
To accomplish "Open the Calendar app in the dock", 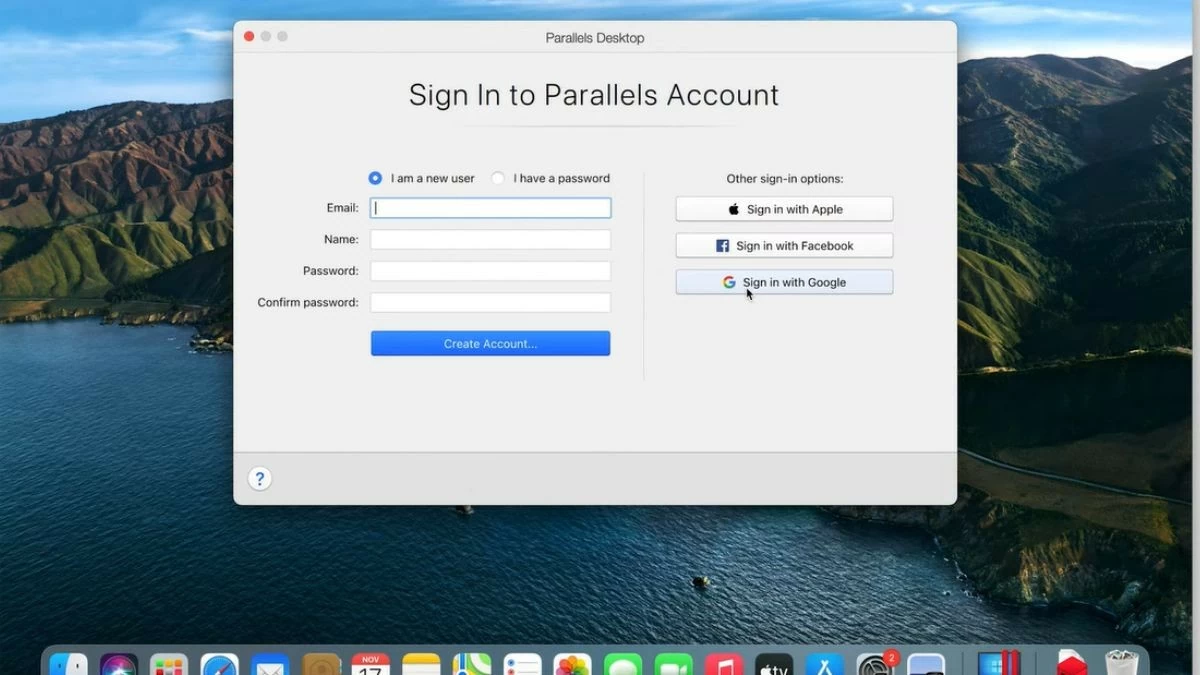I will click(x=371, y=665).
